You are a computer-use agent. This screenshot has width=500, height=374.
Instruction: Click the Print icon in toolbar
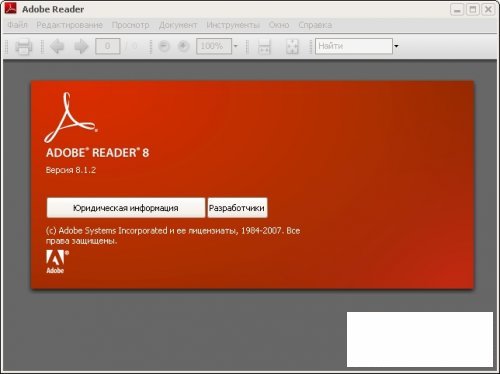(x=24, y=46)
